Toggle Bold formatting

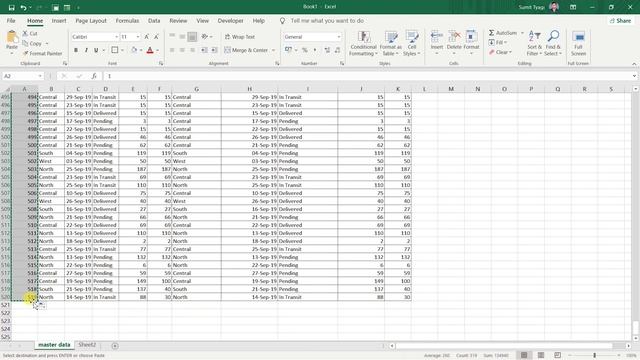point(76,50)
